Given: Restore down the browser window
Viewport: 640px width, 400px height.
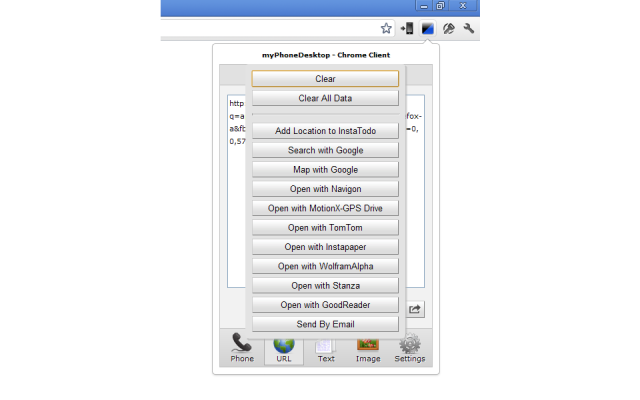Looking at the screenshot, I should pyautogui.click(x=440, y=6).
